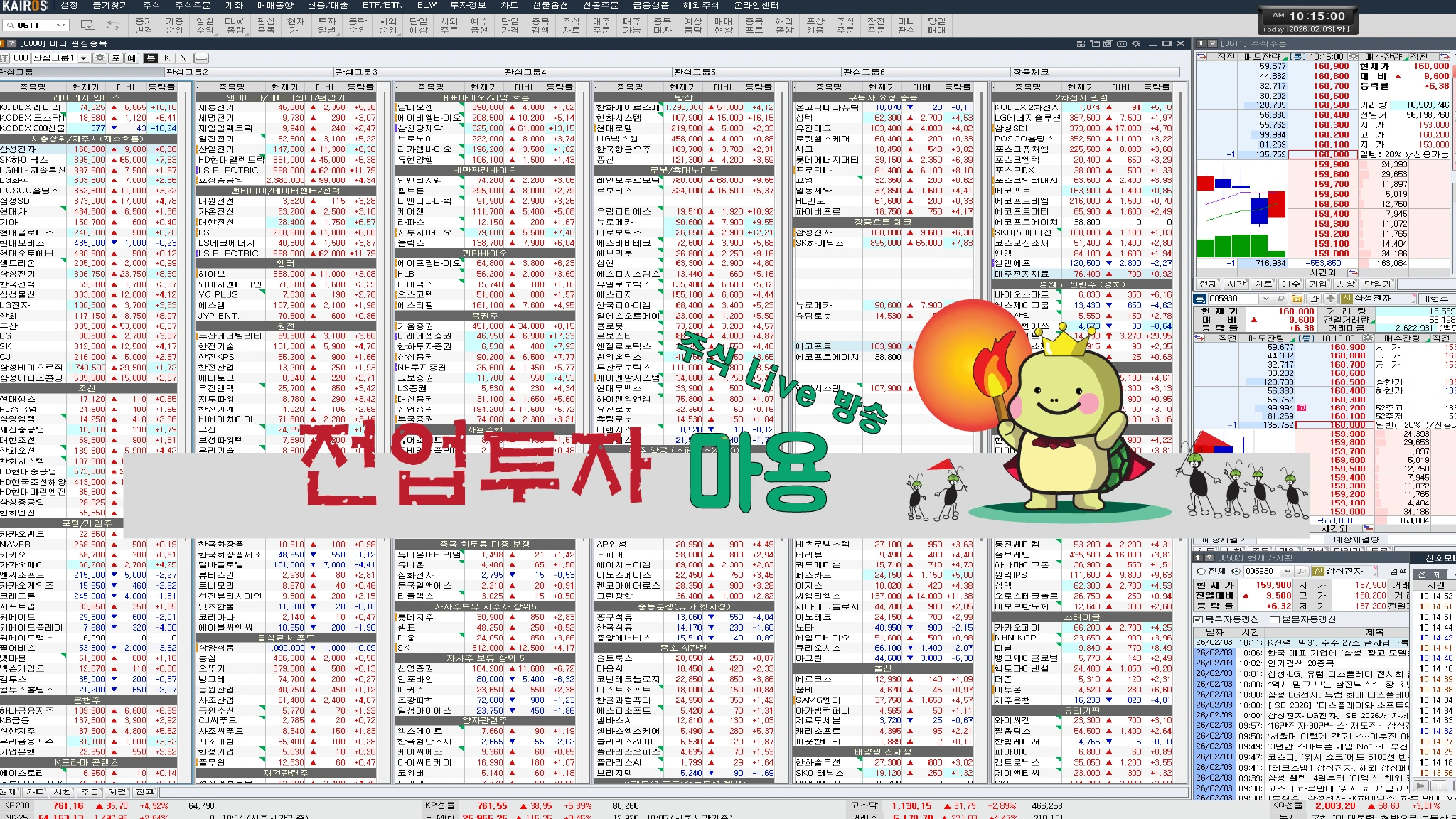Click the gear settings icon beside 관심그룹1 dropdown
The image size is (1456, 819).
tap(100, 58)
